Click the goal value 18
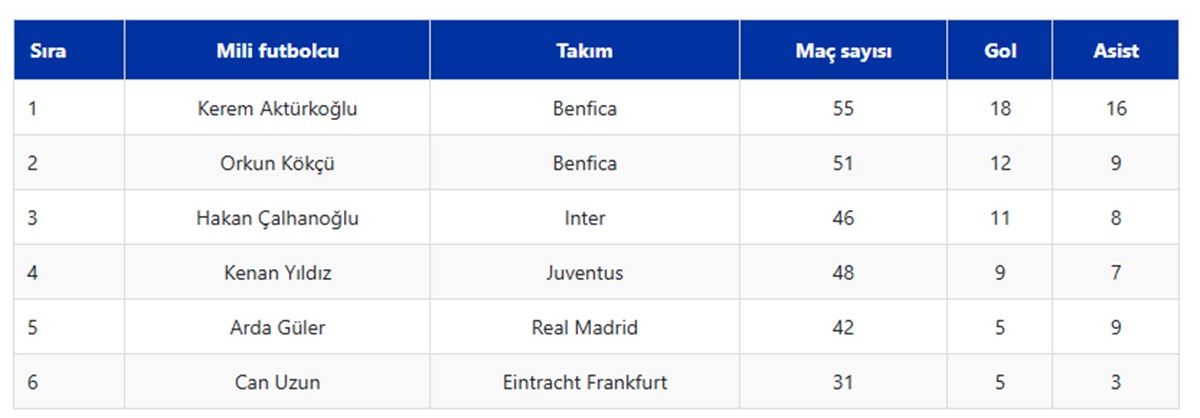1200x418 pixels. pyautogui.click(x=1000, y=109)
